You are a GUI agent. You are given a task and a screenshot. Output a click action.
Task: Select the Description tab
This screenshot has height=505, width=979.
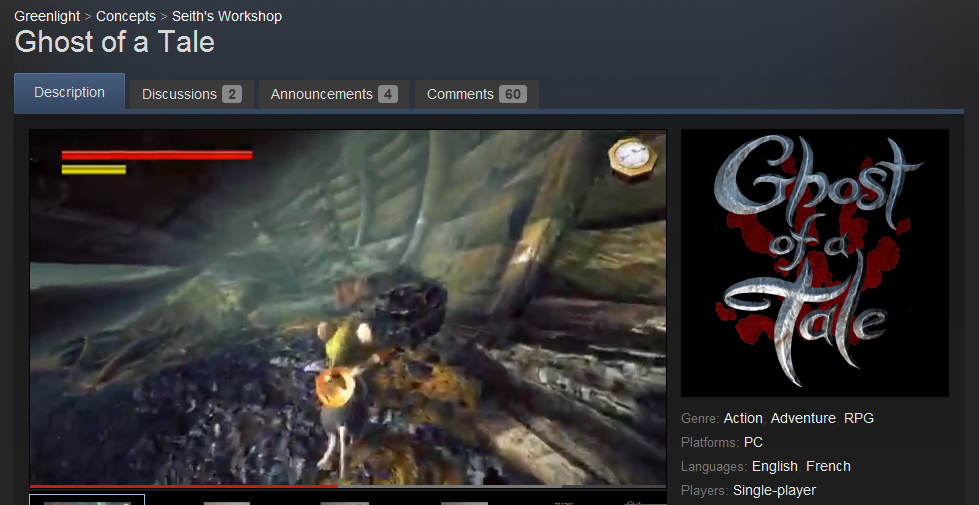coord(69,92)
